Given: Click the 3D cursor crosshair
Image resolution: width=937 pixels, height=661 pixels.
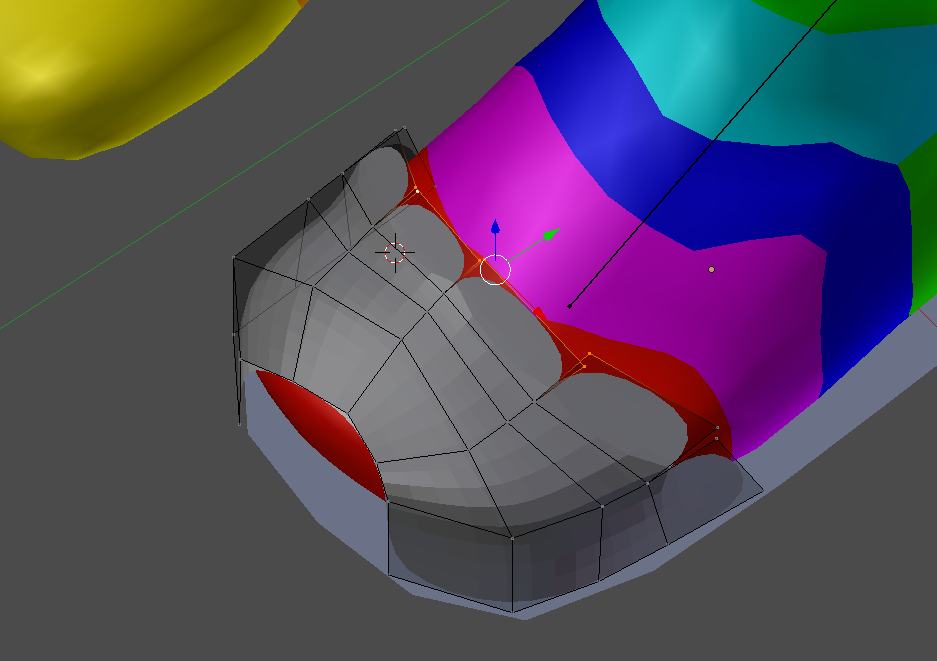Looking at the screenshot, I should coord(395,253).
